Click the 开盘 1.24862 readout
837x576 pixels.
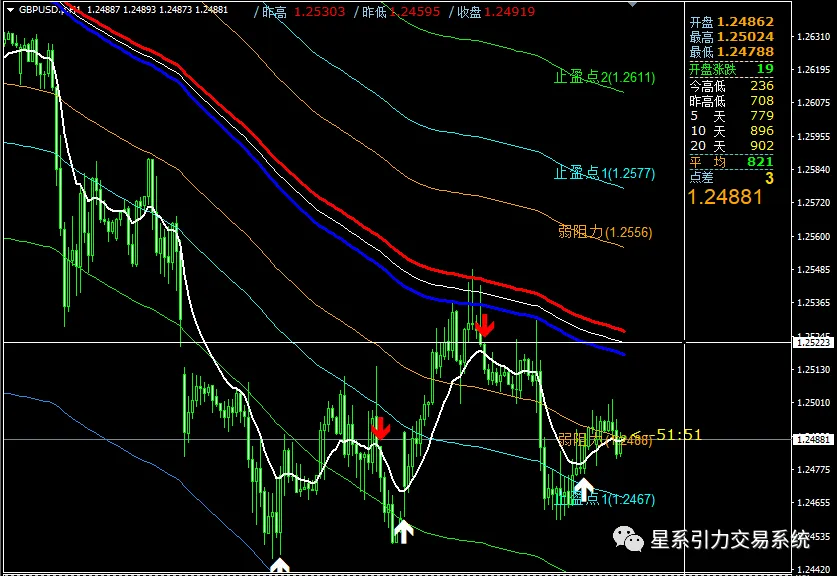(731, 22)
